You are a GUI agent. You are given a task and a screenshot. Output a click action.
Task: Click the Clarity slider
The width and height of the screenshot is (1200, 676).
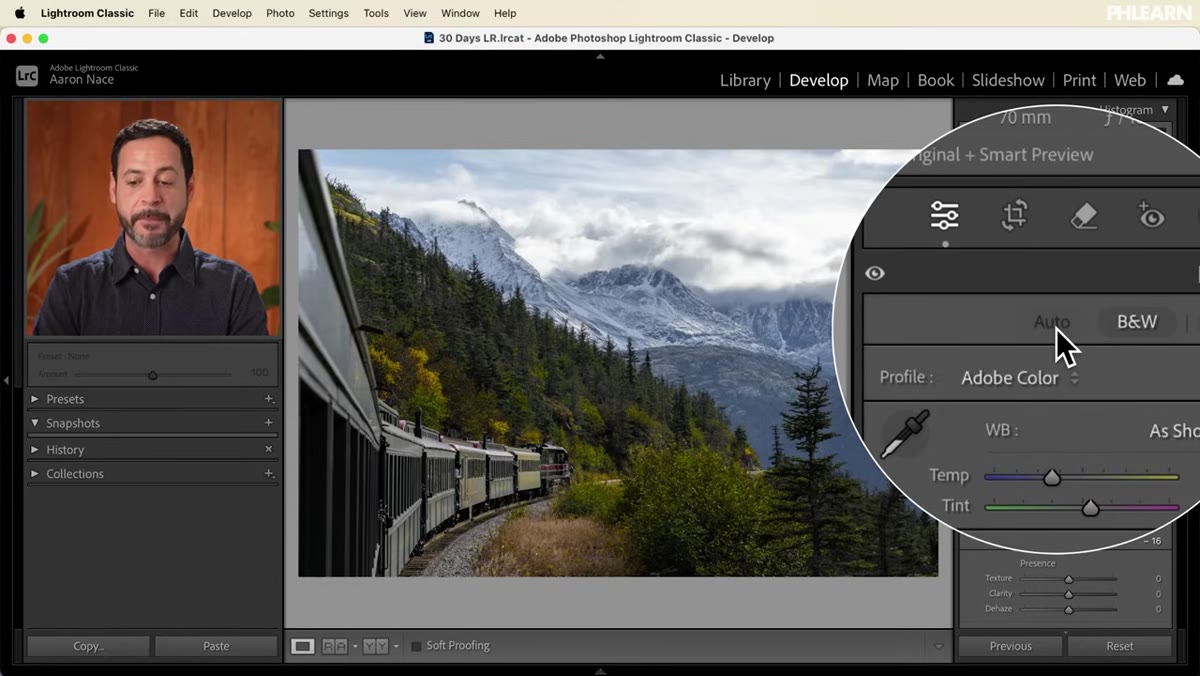(x=1068, y=594)
